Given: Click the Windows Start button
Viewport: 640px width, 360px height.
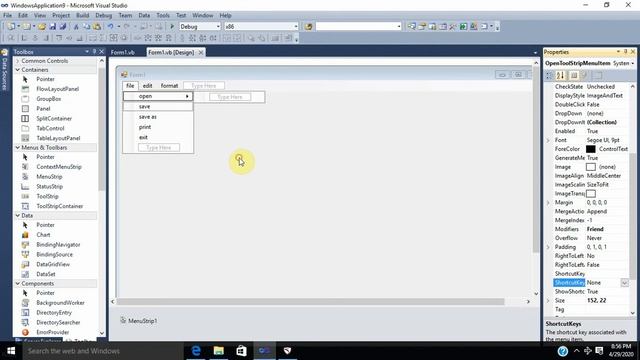Looking at the screenshot, I should [x=11, y=351].
